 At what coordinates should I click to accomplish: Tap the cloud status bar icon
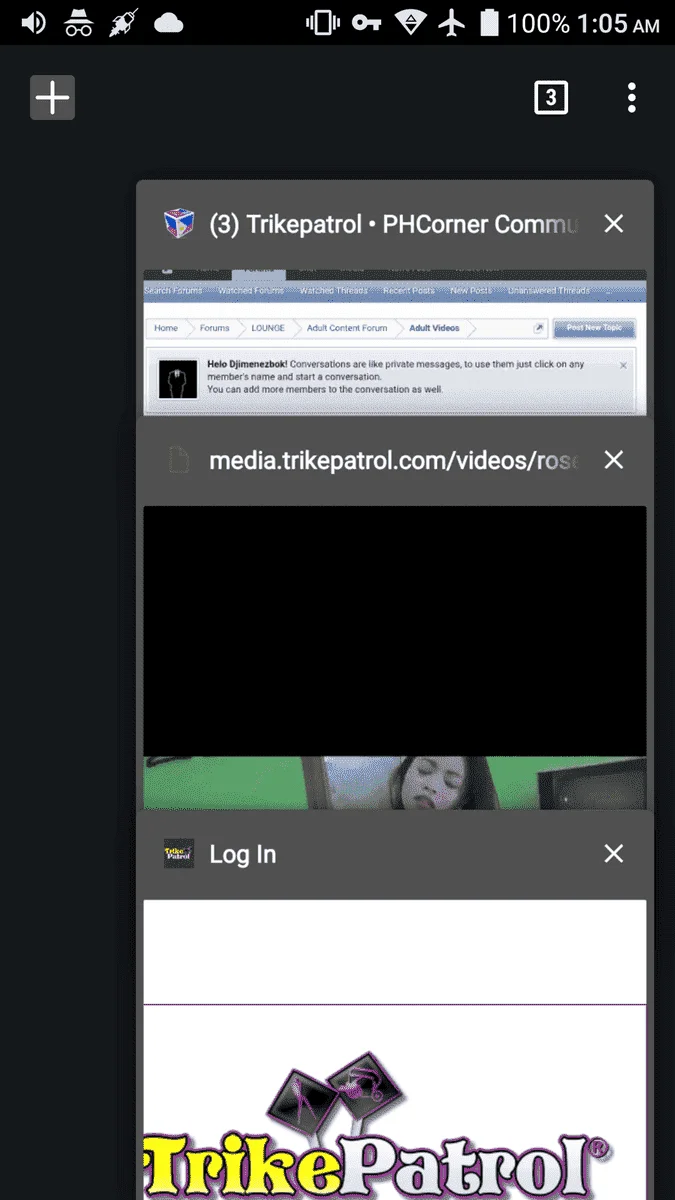tap(169, 22)
